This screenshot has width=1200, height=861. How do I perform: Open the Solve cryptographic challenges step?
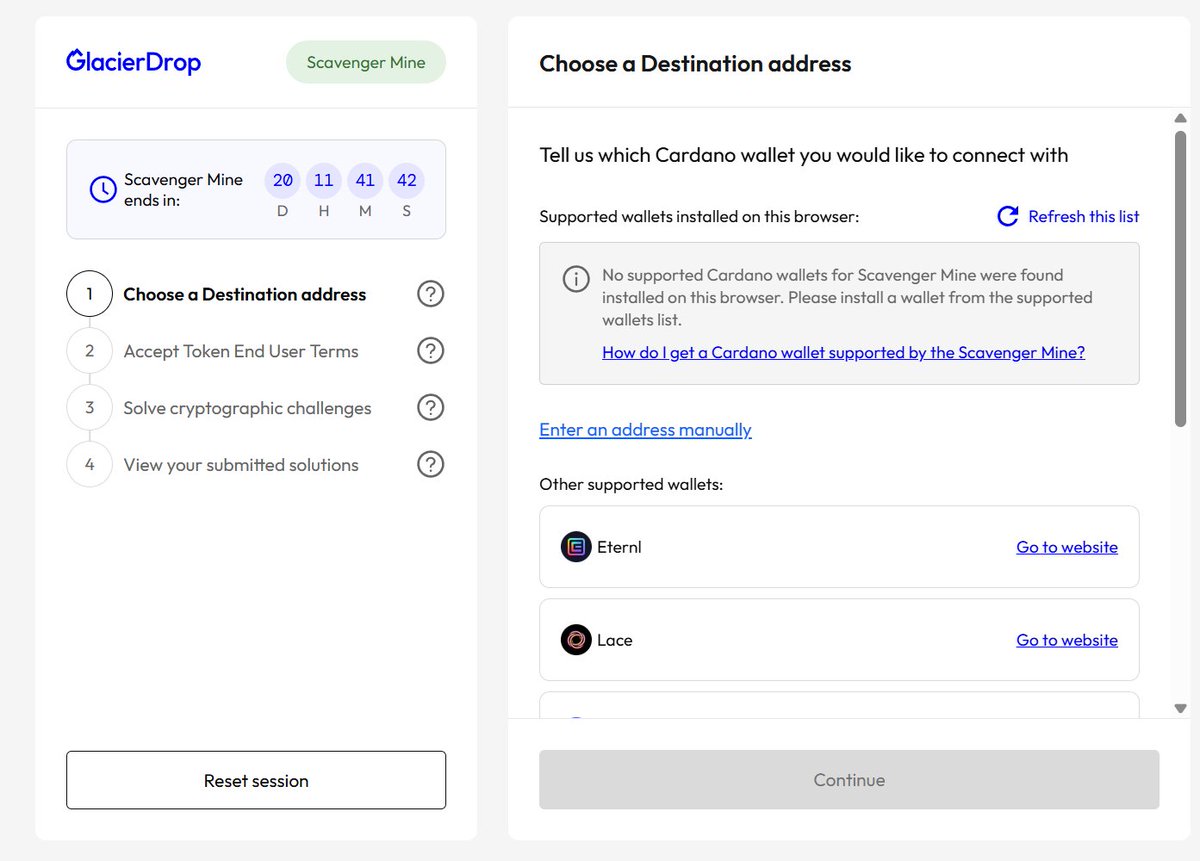tap(247, 408)
